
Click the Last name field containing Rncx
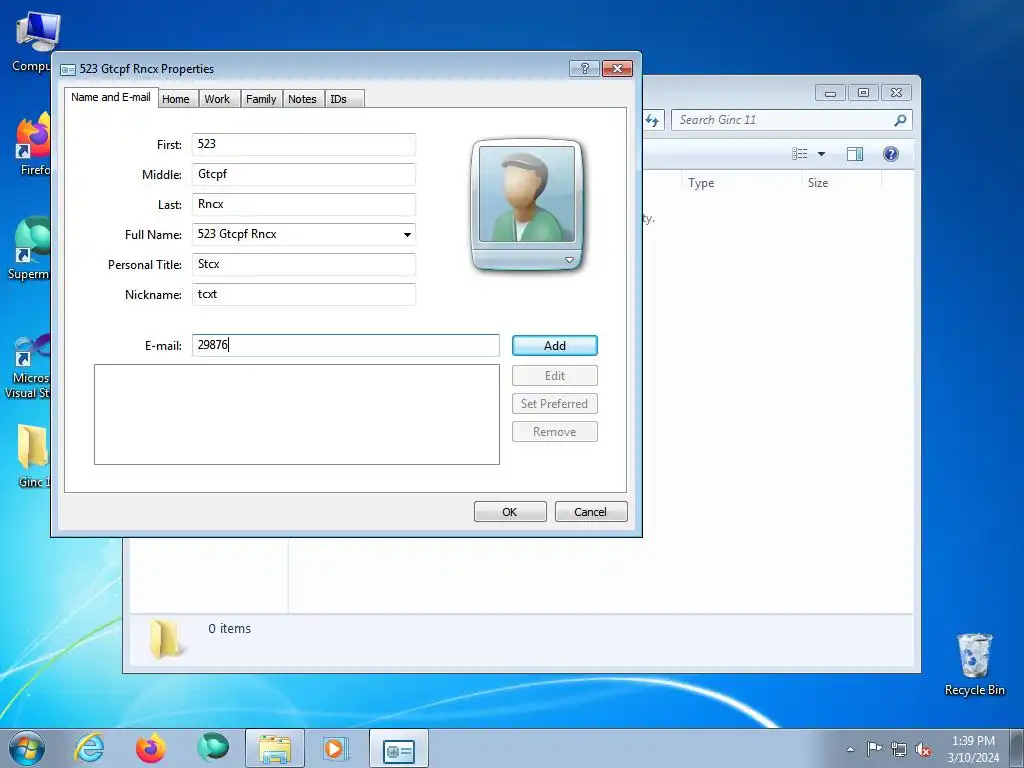(x=304, y=204)
